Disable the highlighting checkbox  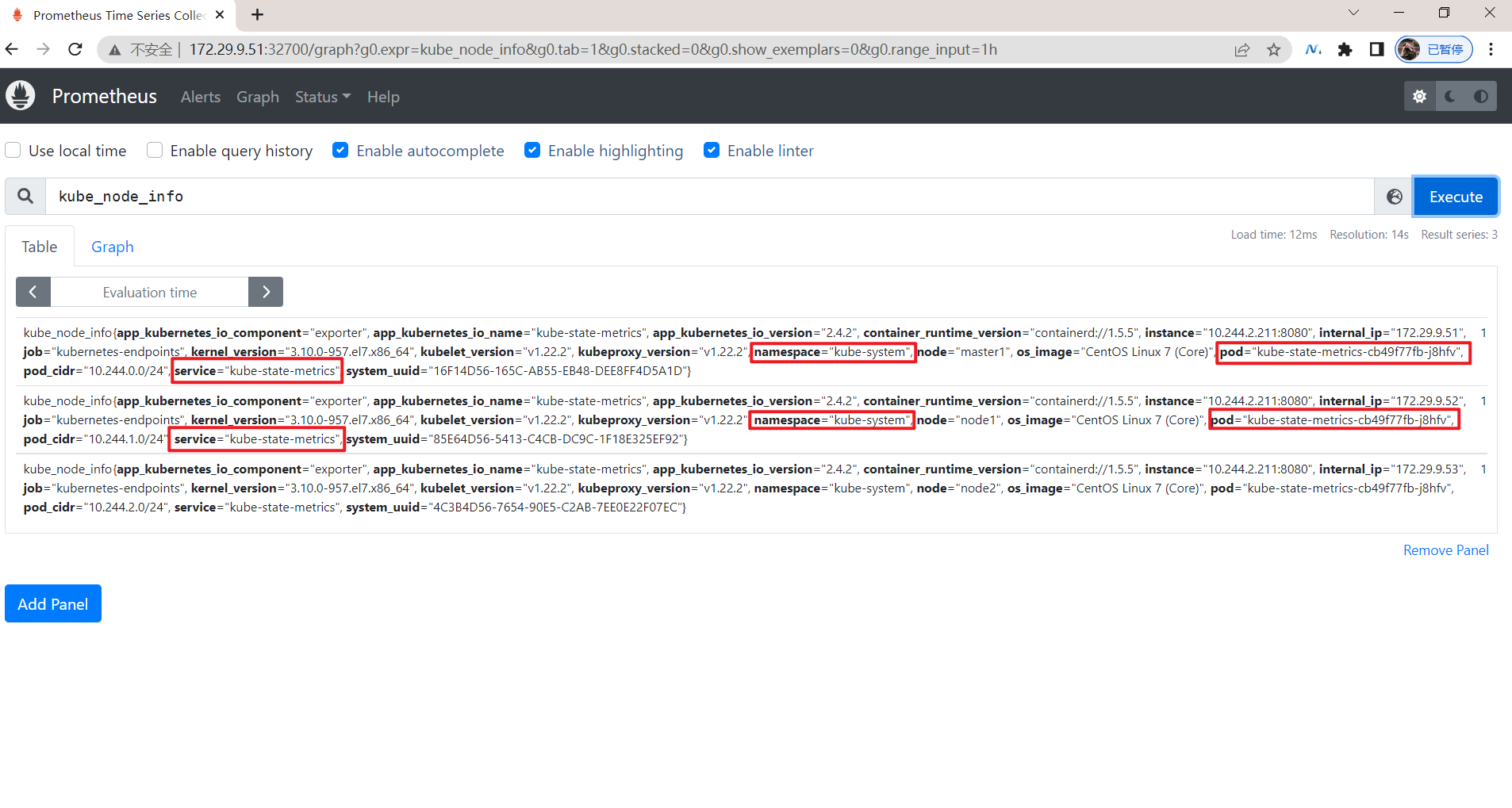point(532,150)
